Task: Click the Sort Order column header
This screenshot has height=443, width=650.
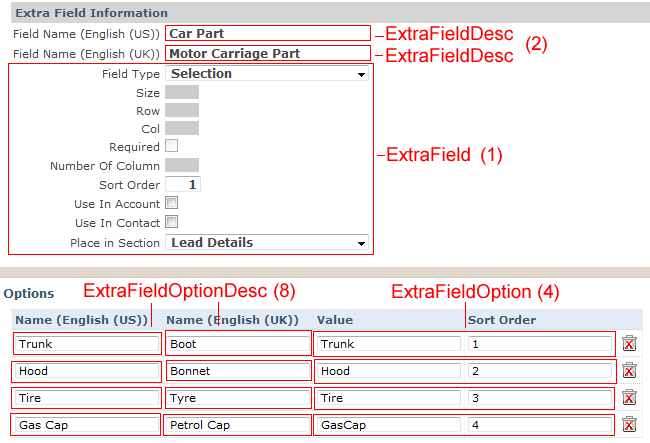Action: (502, 320)
